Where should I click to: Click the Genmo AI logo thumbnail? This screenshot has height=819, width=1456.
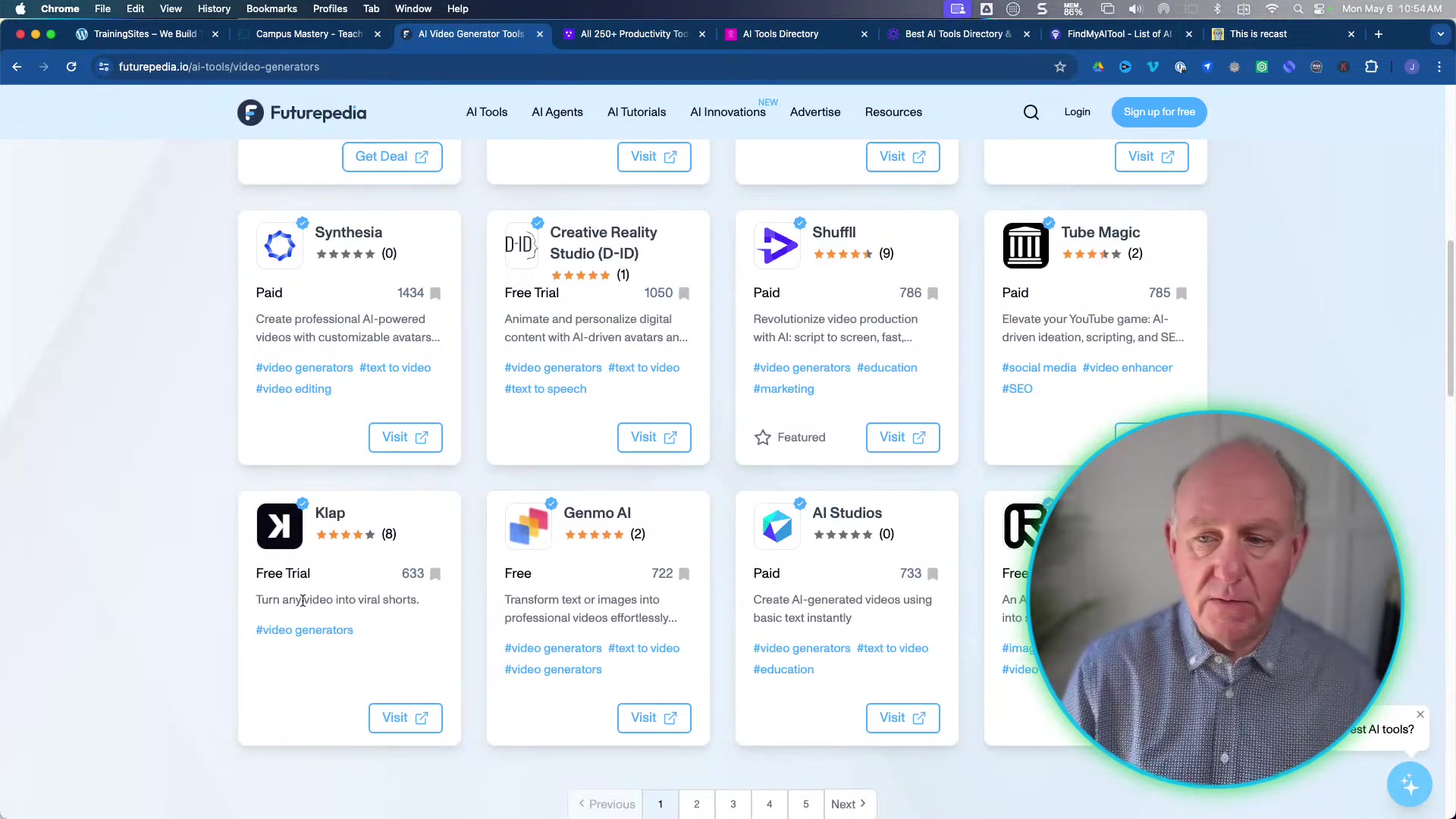point(528,526)
